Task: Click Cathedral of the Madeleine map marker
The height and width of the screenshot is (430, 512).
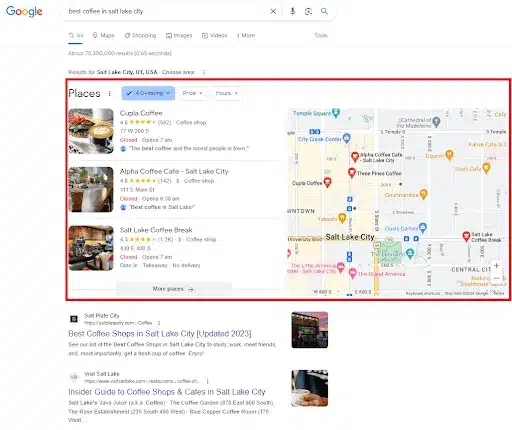Action: tap(436, 122)
